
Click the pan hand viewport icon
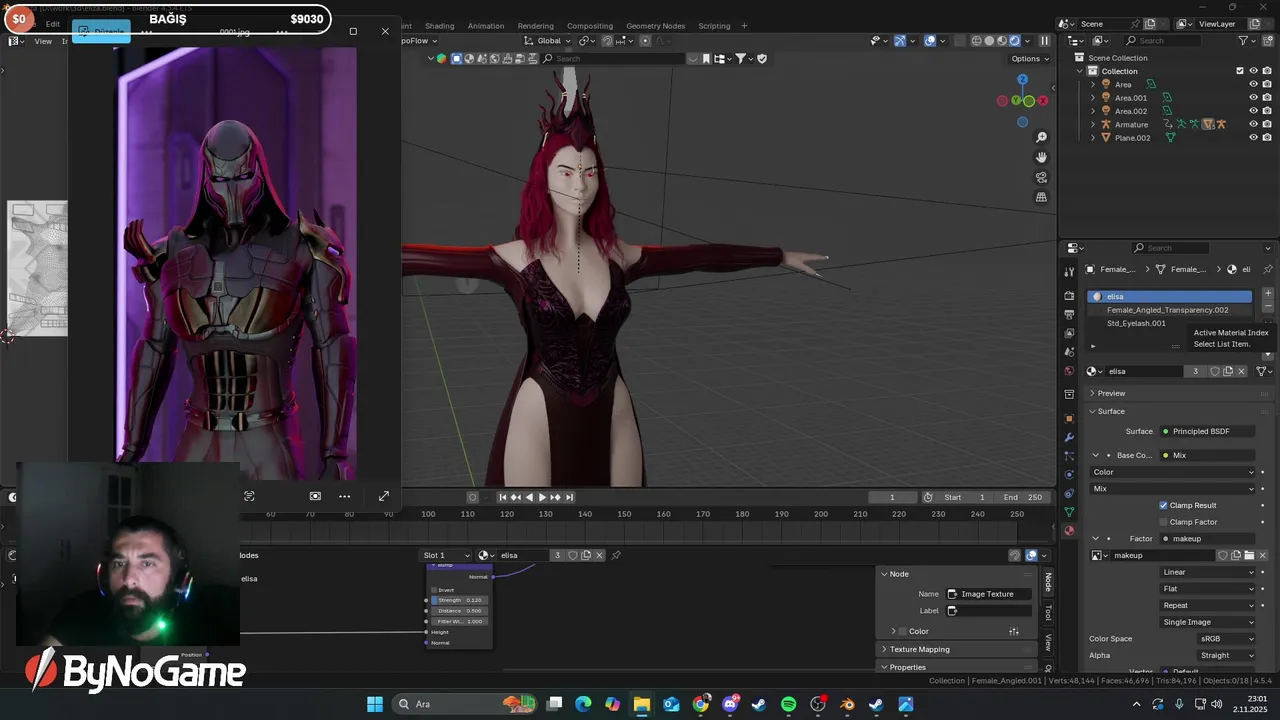1041,157
